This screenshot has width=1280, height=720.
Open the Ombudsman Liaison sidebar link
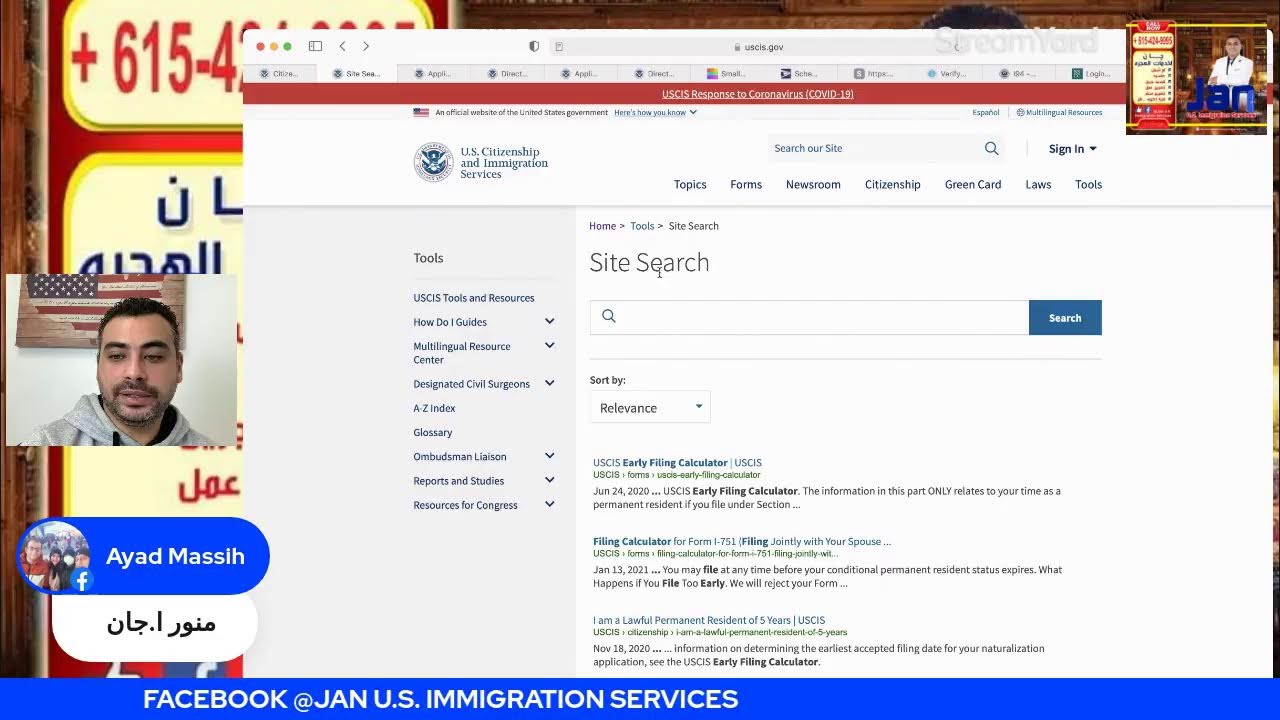click(460, 457)
